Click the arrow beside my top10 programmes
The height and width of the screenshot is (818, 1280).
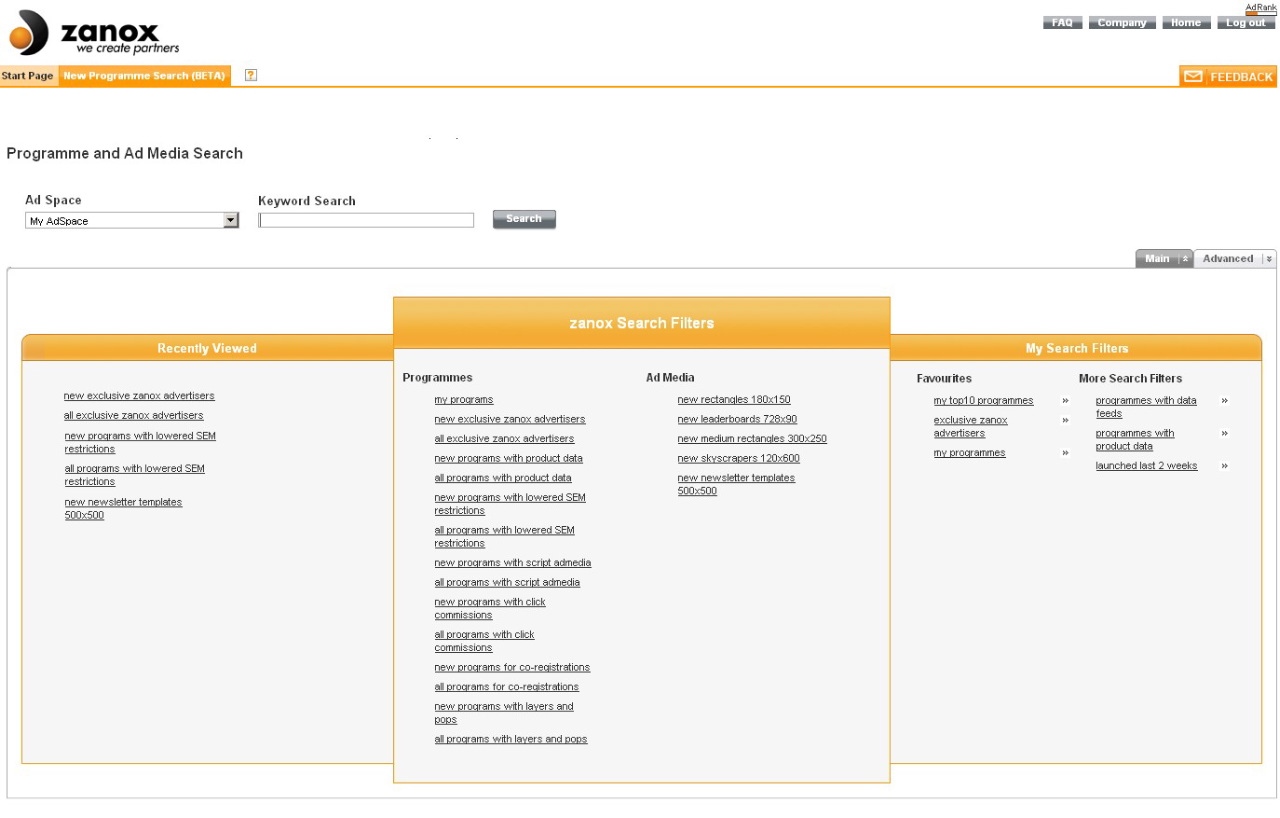1065,401
